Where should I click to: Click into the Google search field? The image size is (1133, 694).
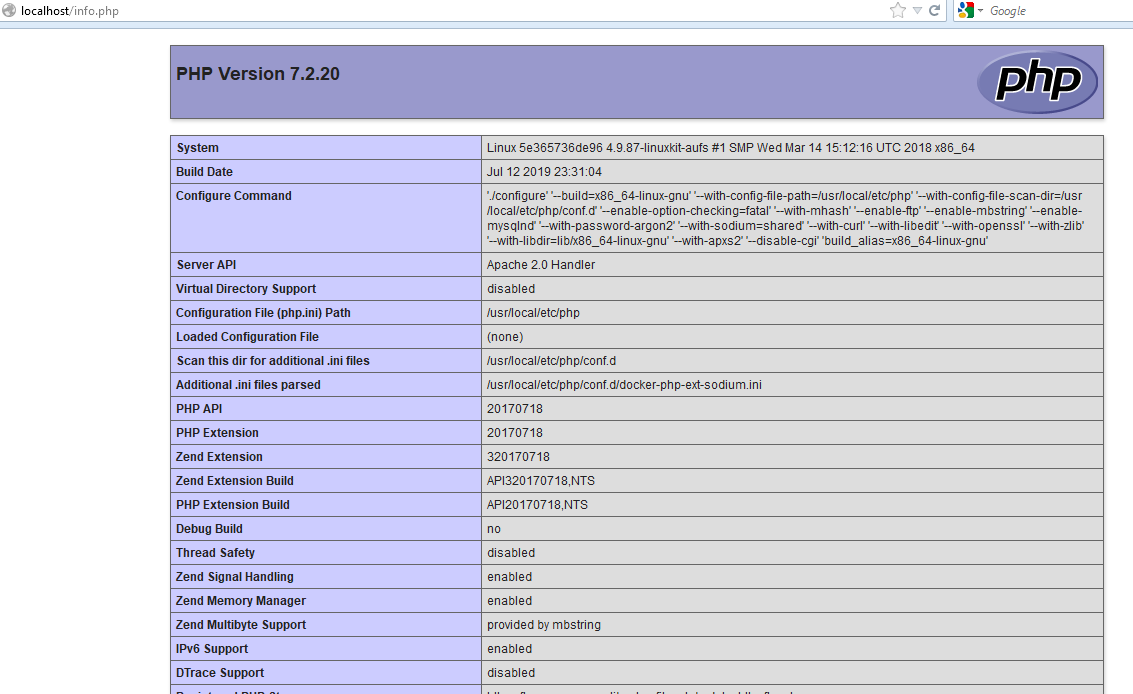[1059, 11]
